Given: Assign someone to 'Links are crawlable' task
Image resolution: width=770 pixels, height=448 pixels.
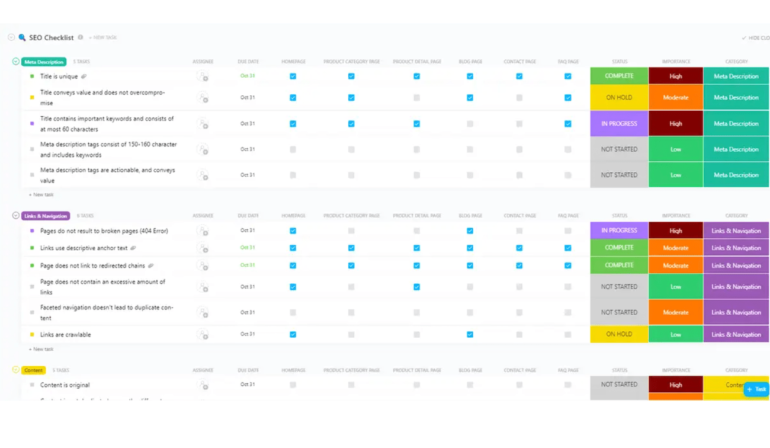Looking at the screenshot, I should pyautogui.click(x=204, y=334).
